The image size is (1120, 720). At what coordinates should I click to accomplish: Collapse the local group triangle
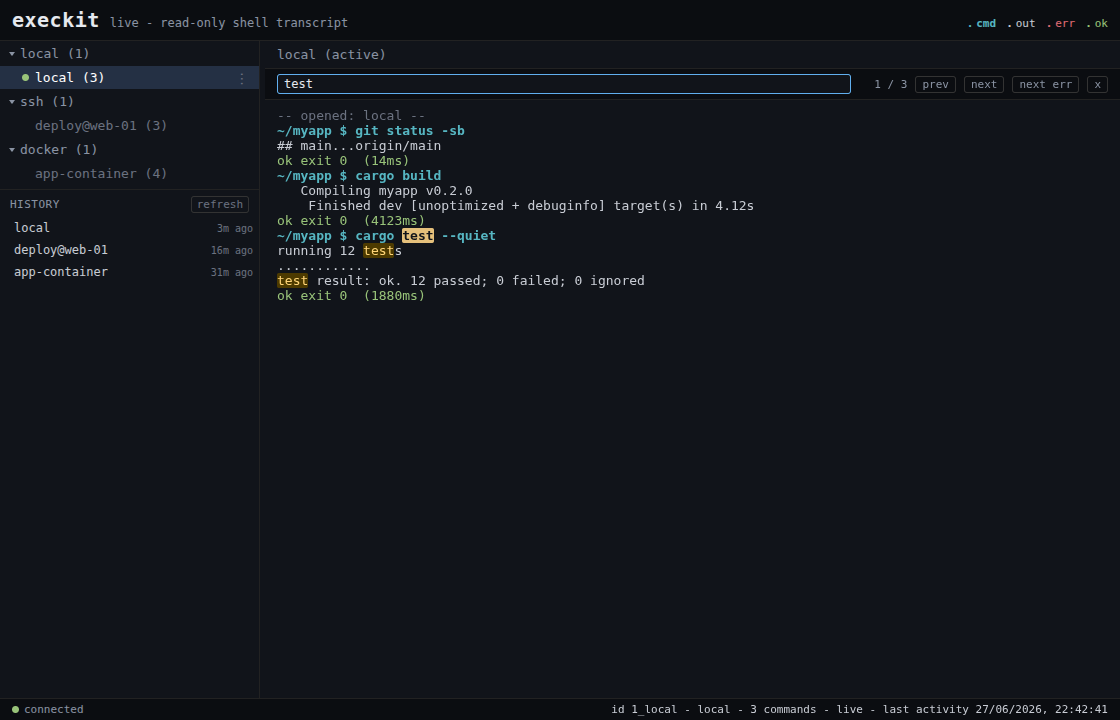[x=11, y=54]
